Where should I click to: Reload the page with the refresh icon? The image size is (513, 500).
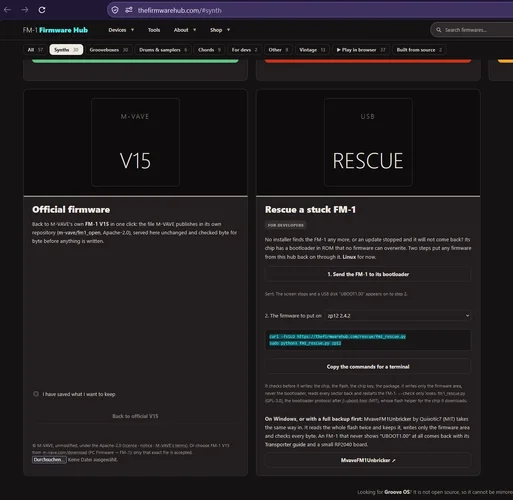click(x=42, y=10)
